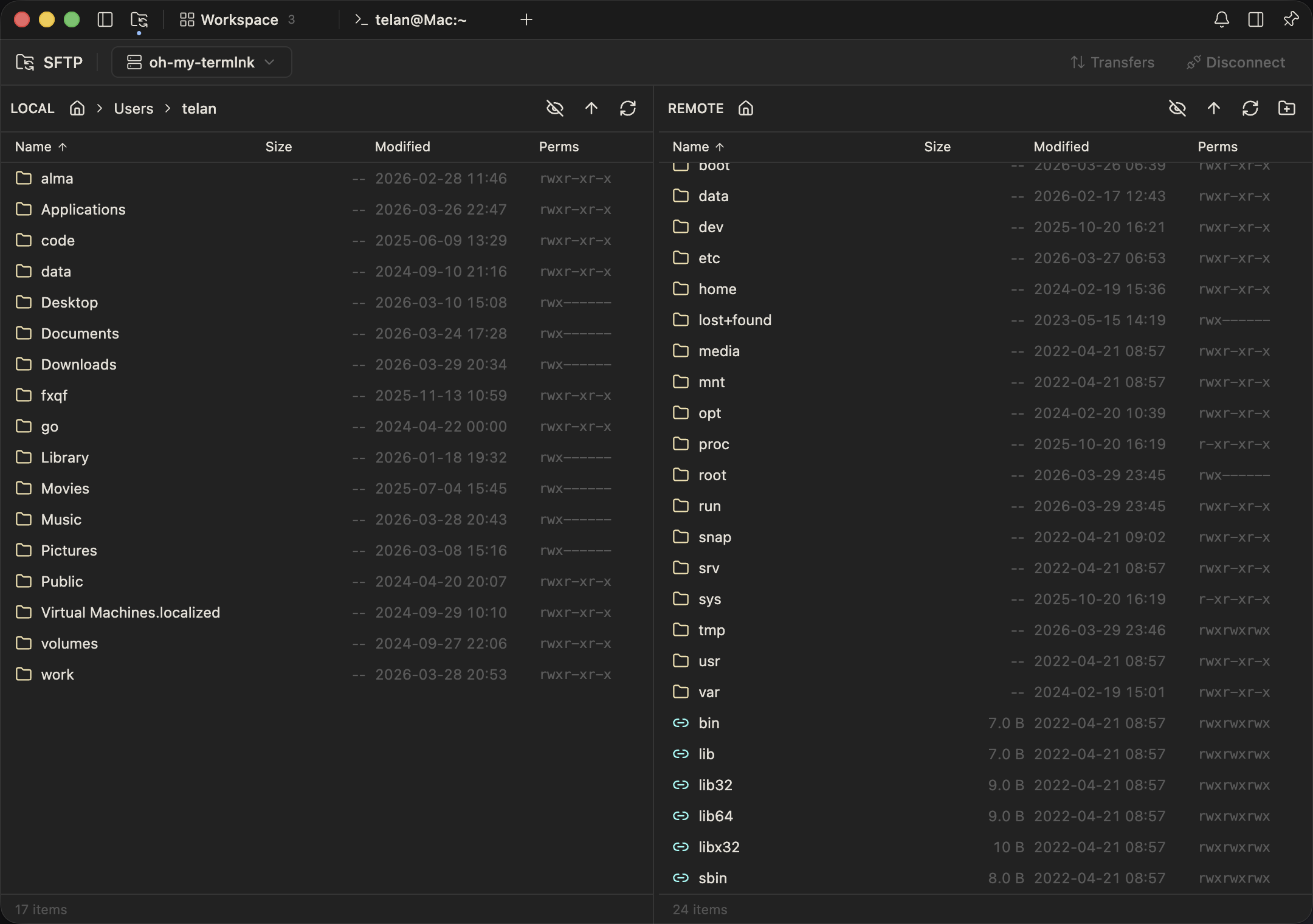
Task: Click the folder icon beside local go
Action: (x=24, y=426)
